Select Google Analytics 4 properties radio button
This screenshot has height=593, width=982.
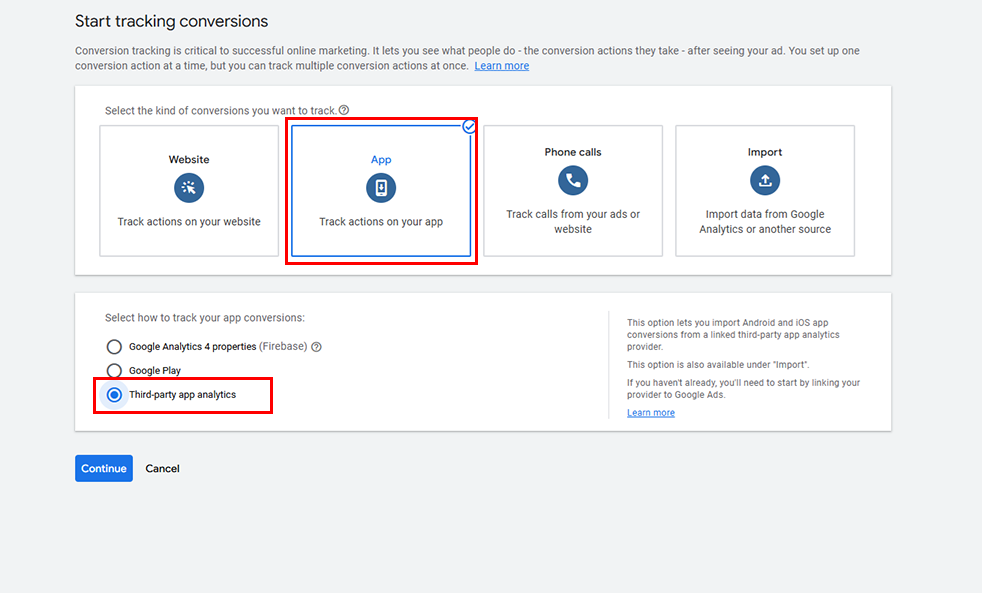(114, 347)
